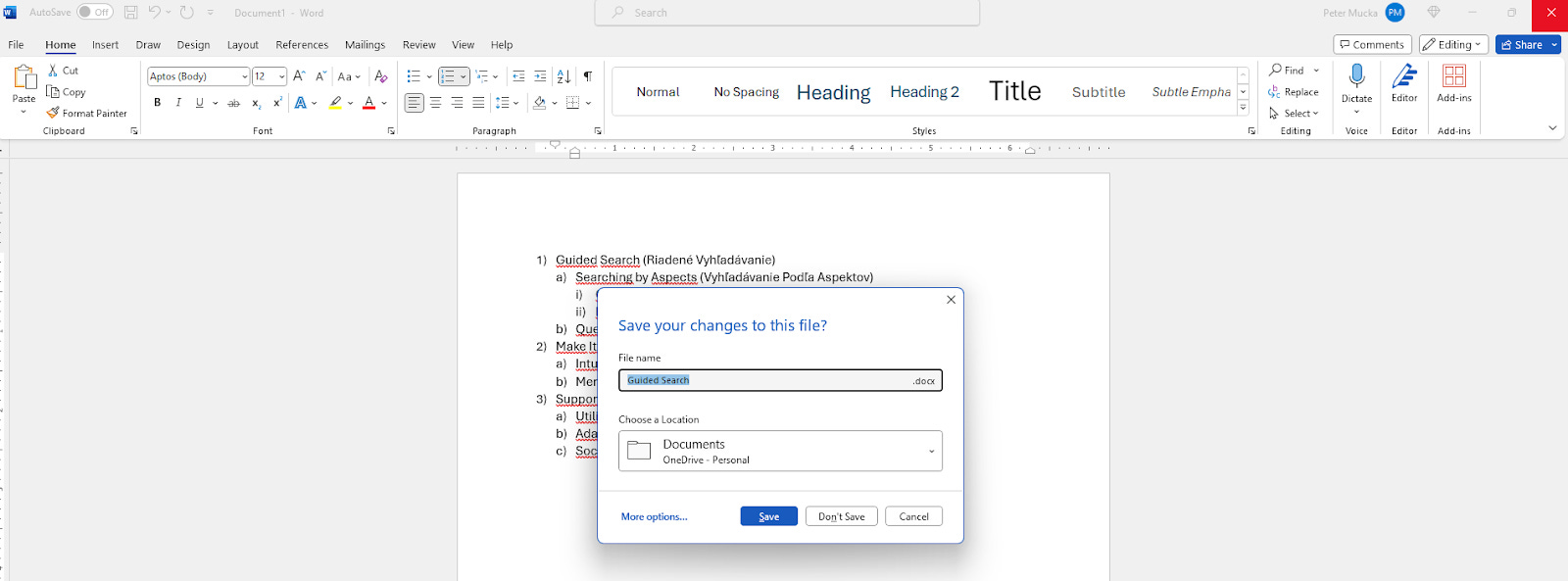The image size is (1568, 581).
Task: Apply yellow text highlight color
Action: point(336,103)
